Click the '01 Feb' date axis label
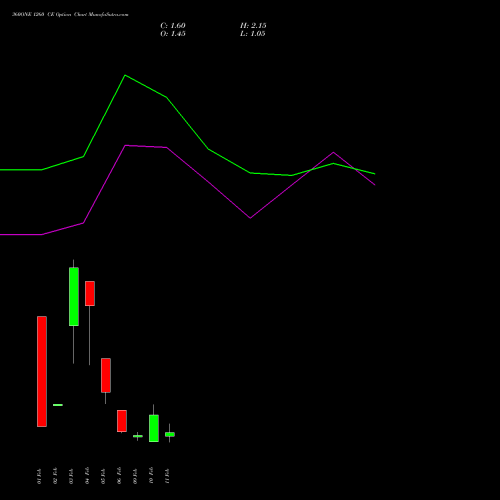The height and width of the screenshot is (500, 500). click(x=39, y=476)
